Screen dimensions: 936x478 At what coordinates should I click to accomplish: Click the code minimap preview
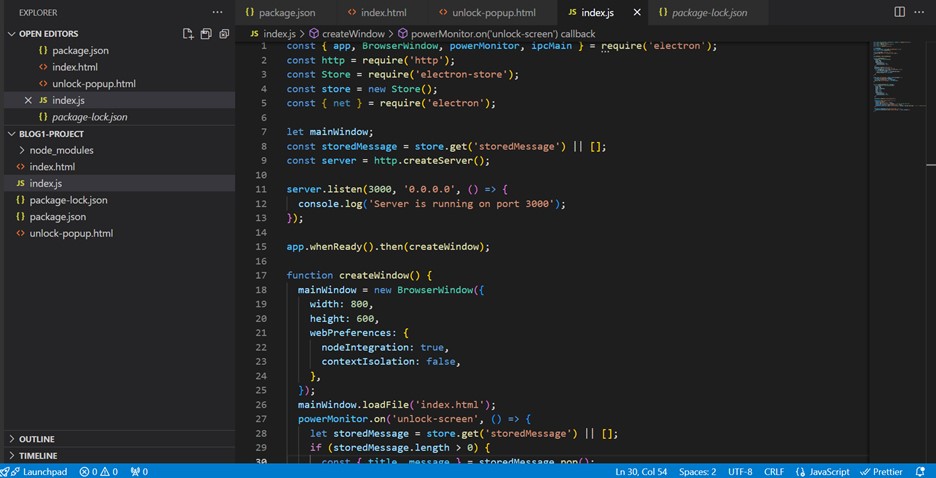(x=895, y=80)
